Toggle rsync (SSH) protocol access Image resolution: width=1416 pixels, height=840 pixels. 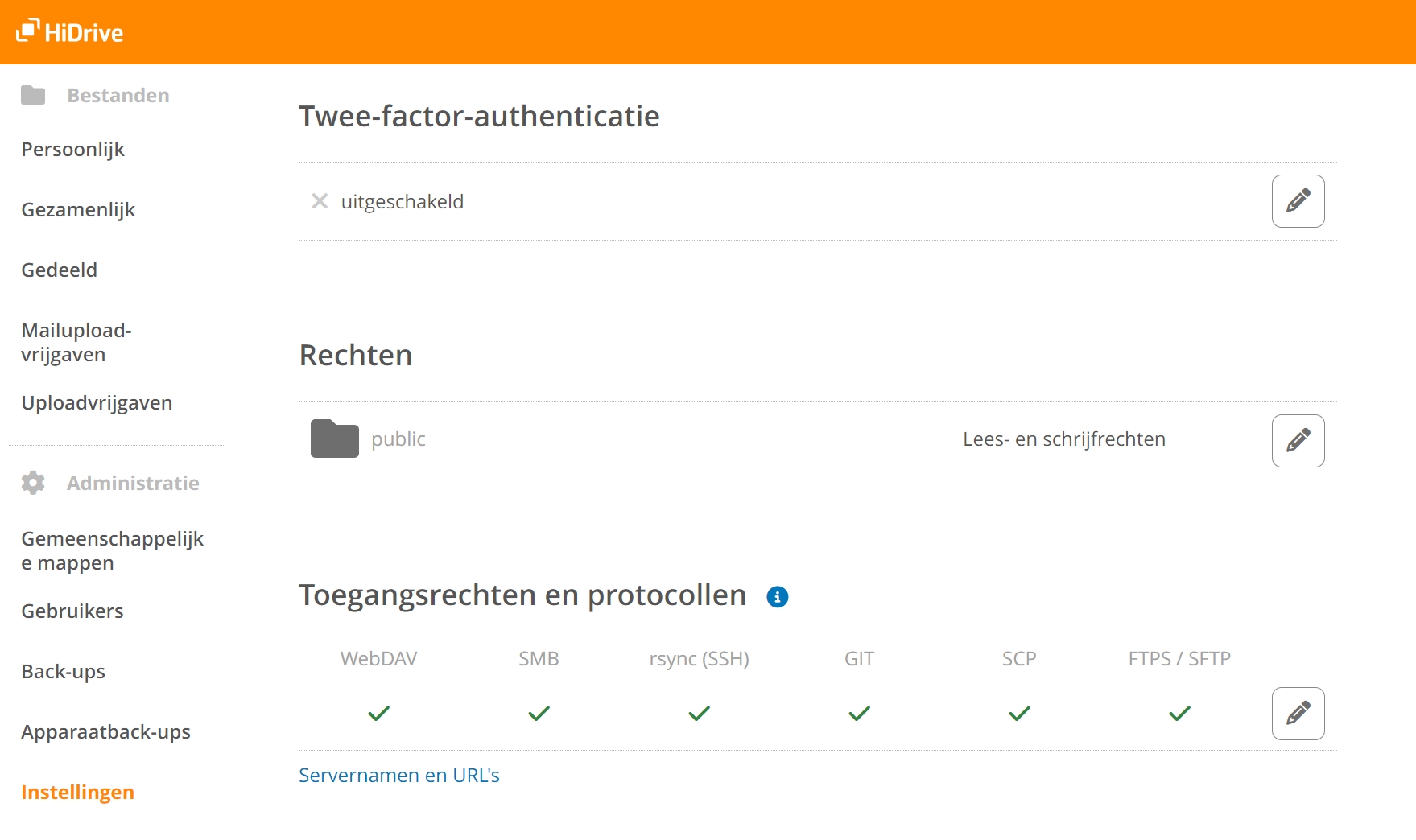[699, 713]
